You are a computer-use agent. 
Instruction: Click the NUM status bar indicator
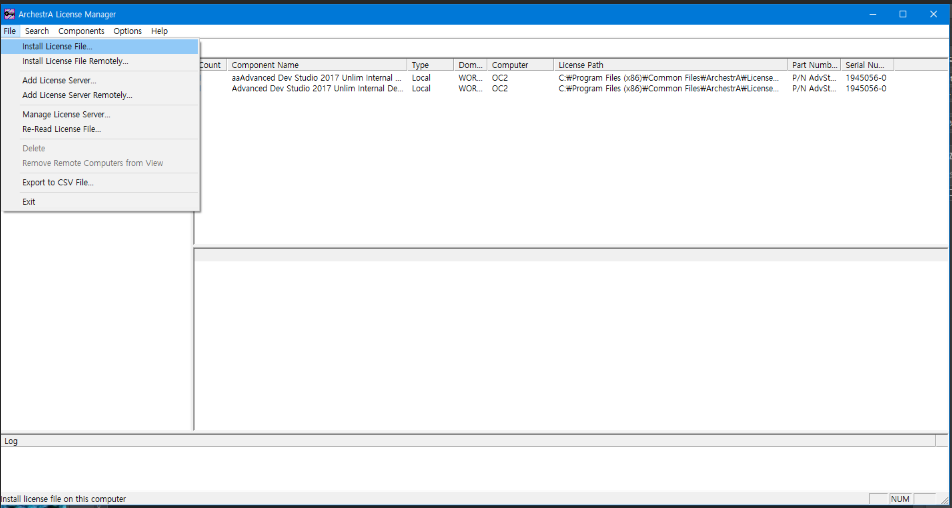tap(900, 499)
